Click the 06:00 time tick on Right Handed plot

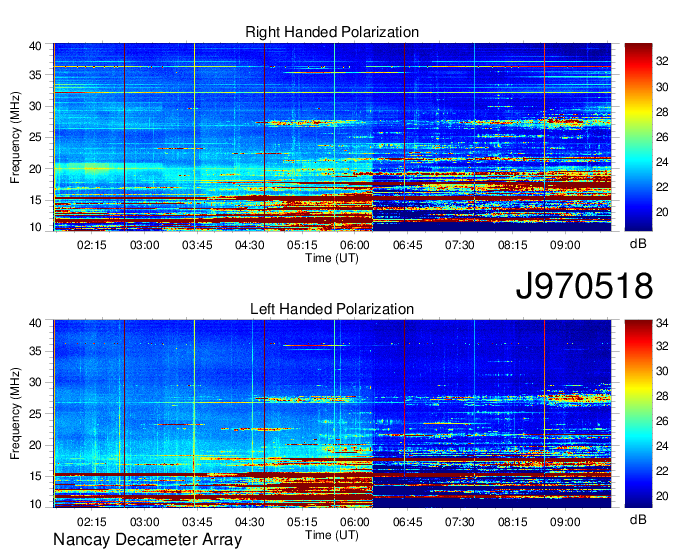tap(355, 245)
